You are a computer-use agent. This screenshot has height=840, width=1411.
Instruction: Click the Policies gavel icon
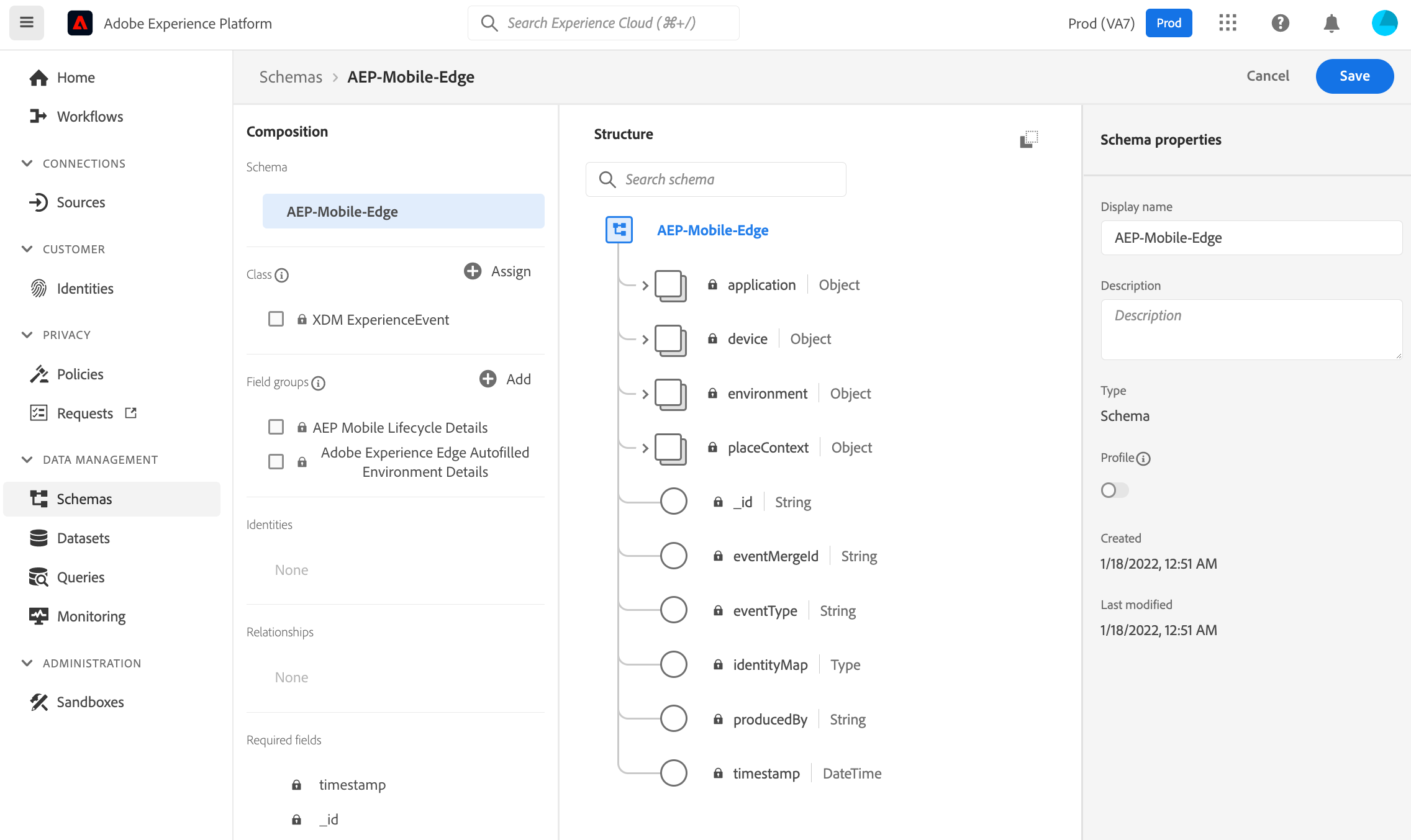[39, 374]
